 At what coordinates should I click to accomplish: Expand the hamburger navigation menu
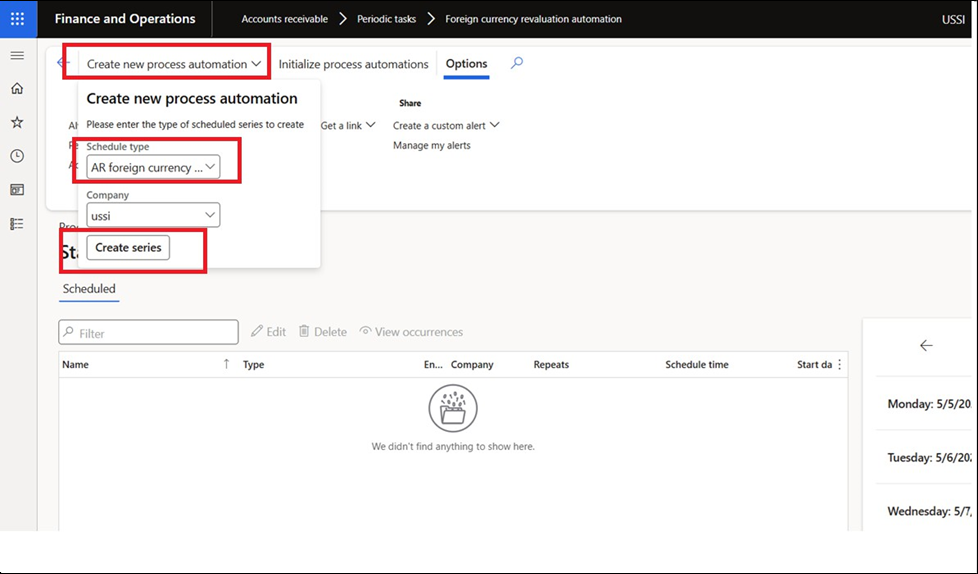point(17,55)
